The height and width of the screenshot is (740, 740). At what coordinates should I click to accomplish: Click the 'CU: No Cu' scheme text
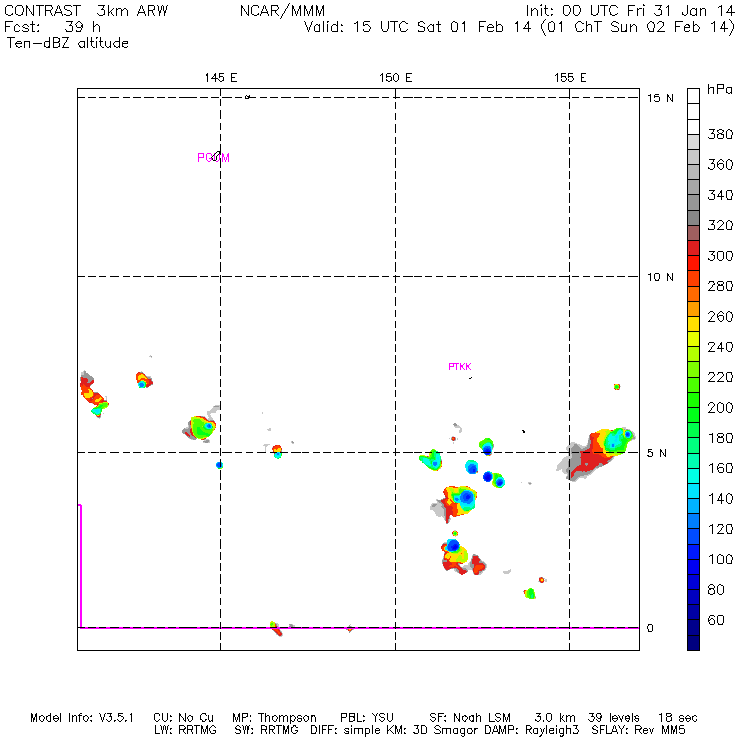[x=183, y=717]
